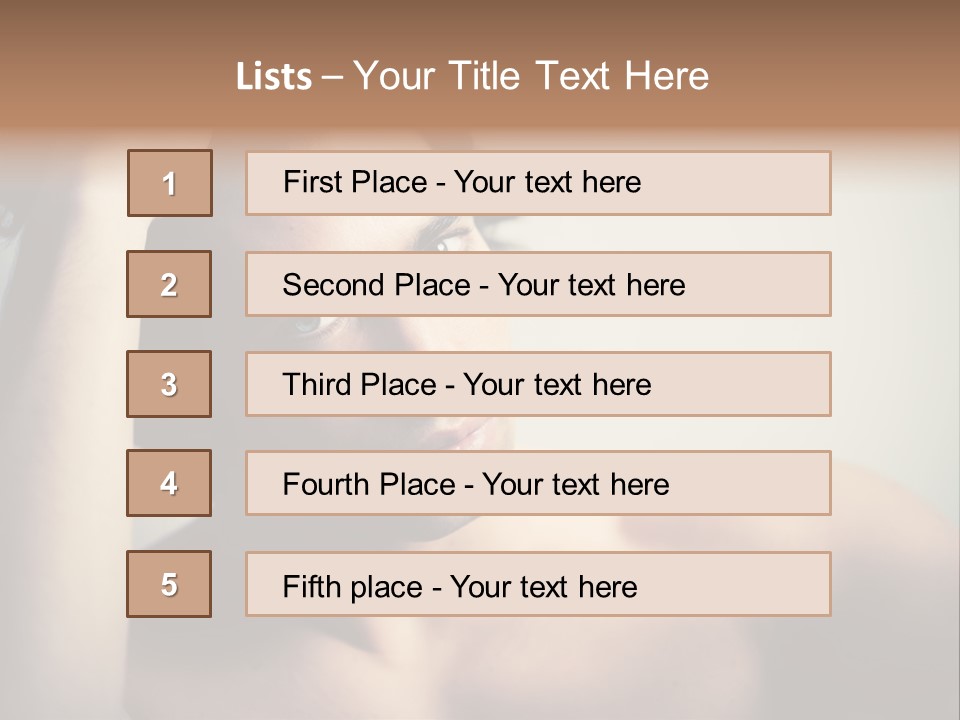Select the number 4 box
The image size is (960, 720).
click(169, 483)
